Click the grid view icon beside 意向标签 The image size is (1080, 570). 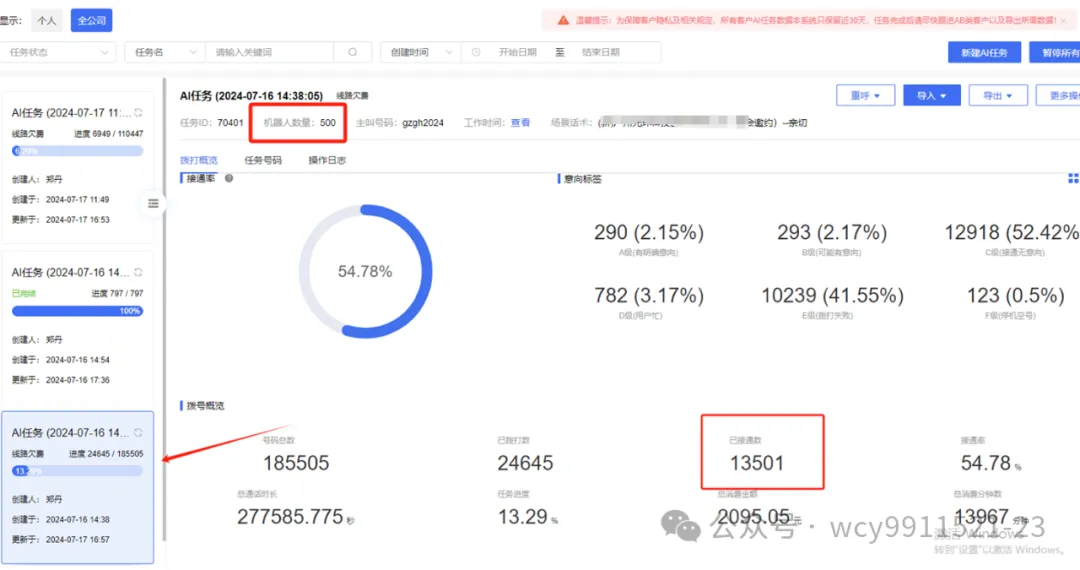1073,178
